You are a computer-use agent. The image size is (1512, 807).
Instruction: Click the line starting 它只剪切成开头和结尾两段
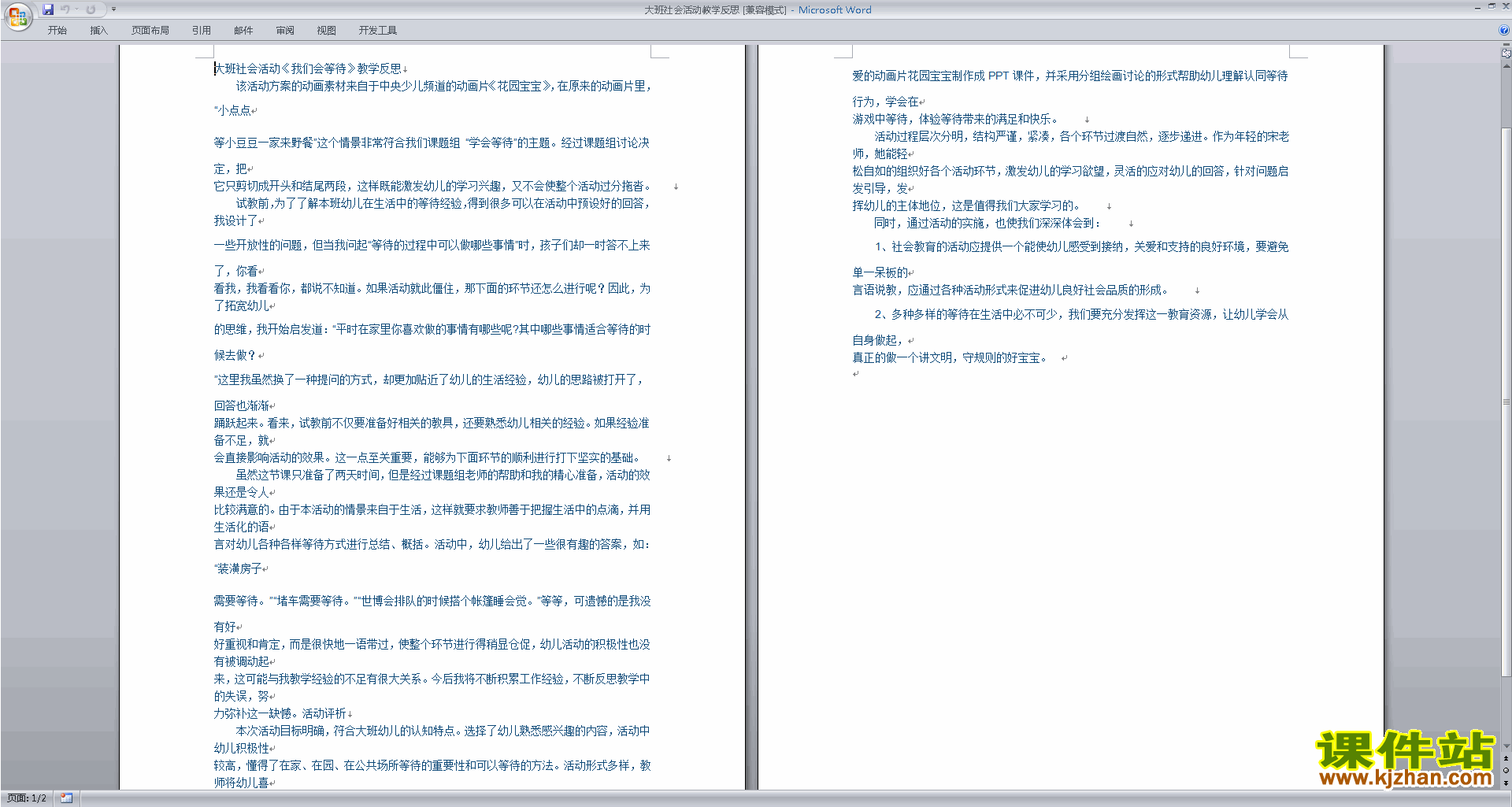(432, 187)
